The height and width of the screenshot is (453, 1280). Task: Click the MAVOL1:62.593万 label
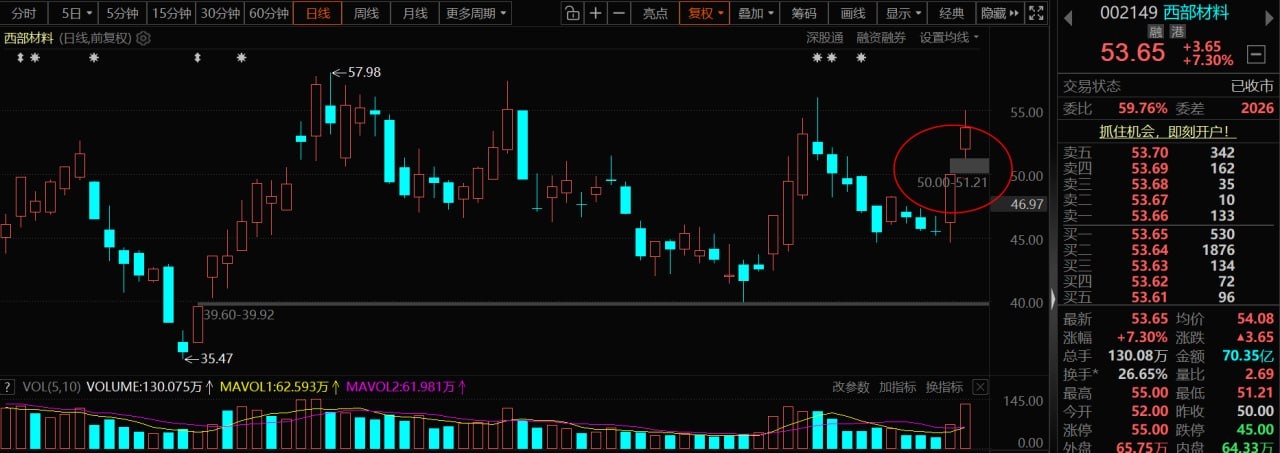coord(279,386)
